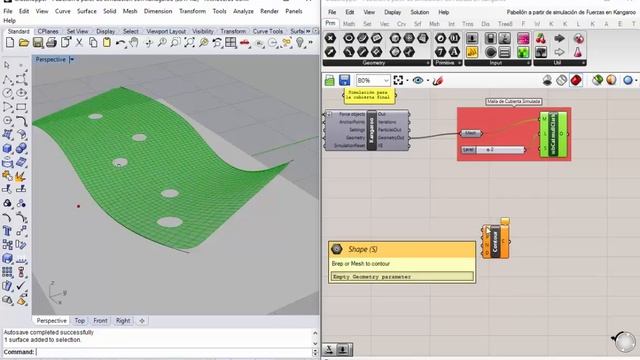
Task: Select the Rhino pointer selection tool
Action: point(7,65)
